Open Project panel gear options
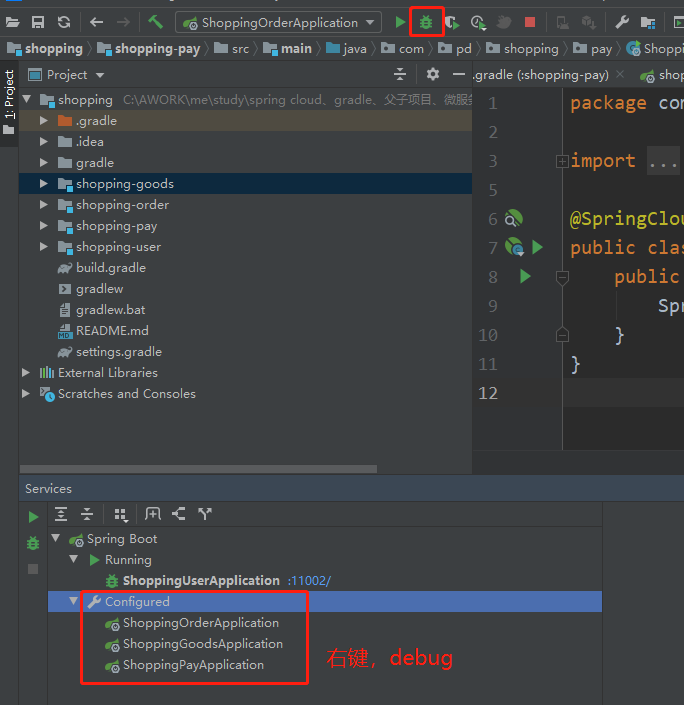 point(432,74)
